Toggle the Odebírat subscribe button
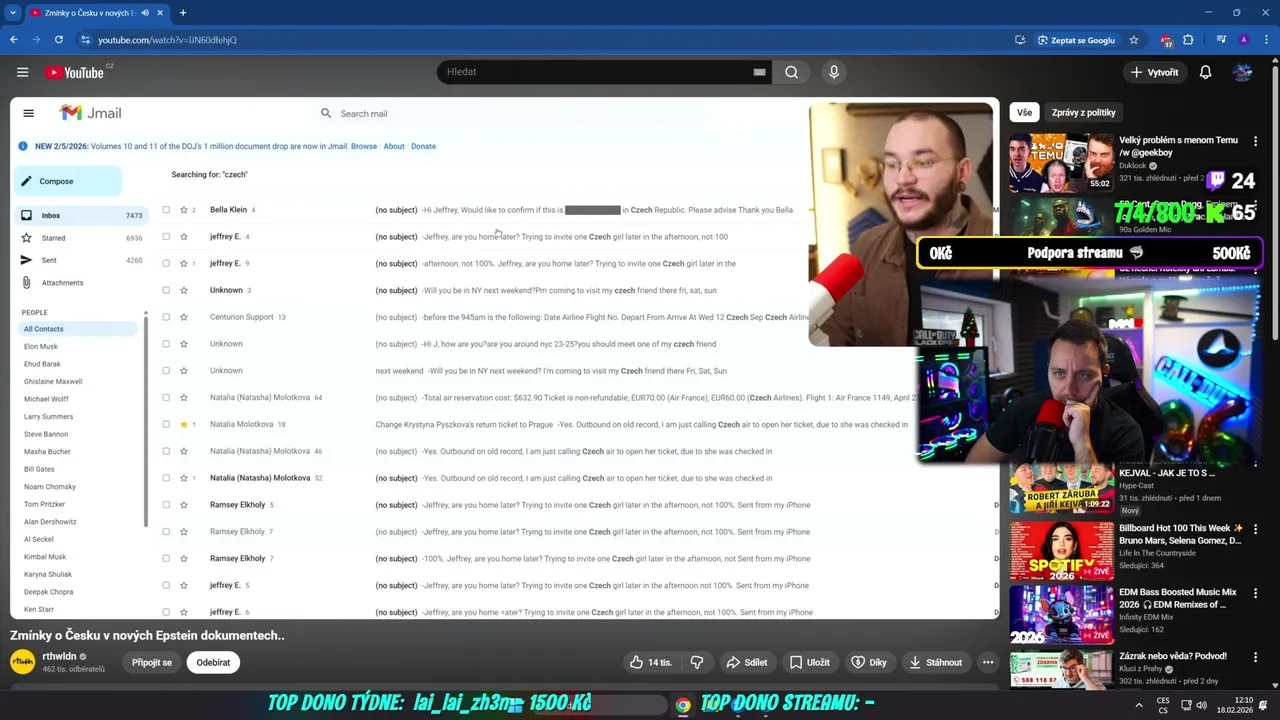Viewport: 1280px width, 720px height. point(213,662)
